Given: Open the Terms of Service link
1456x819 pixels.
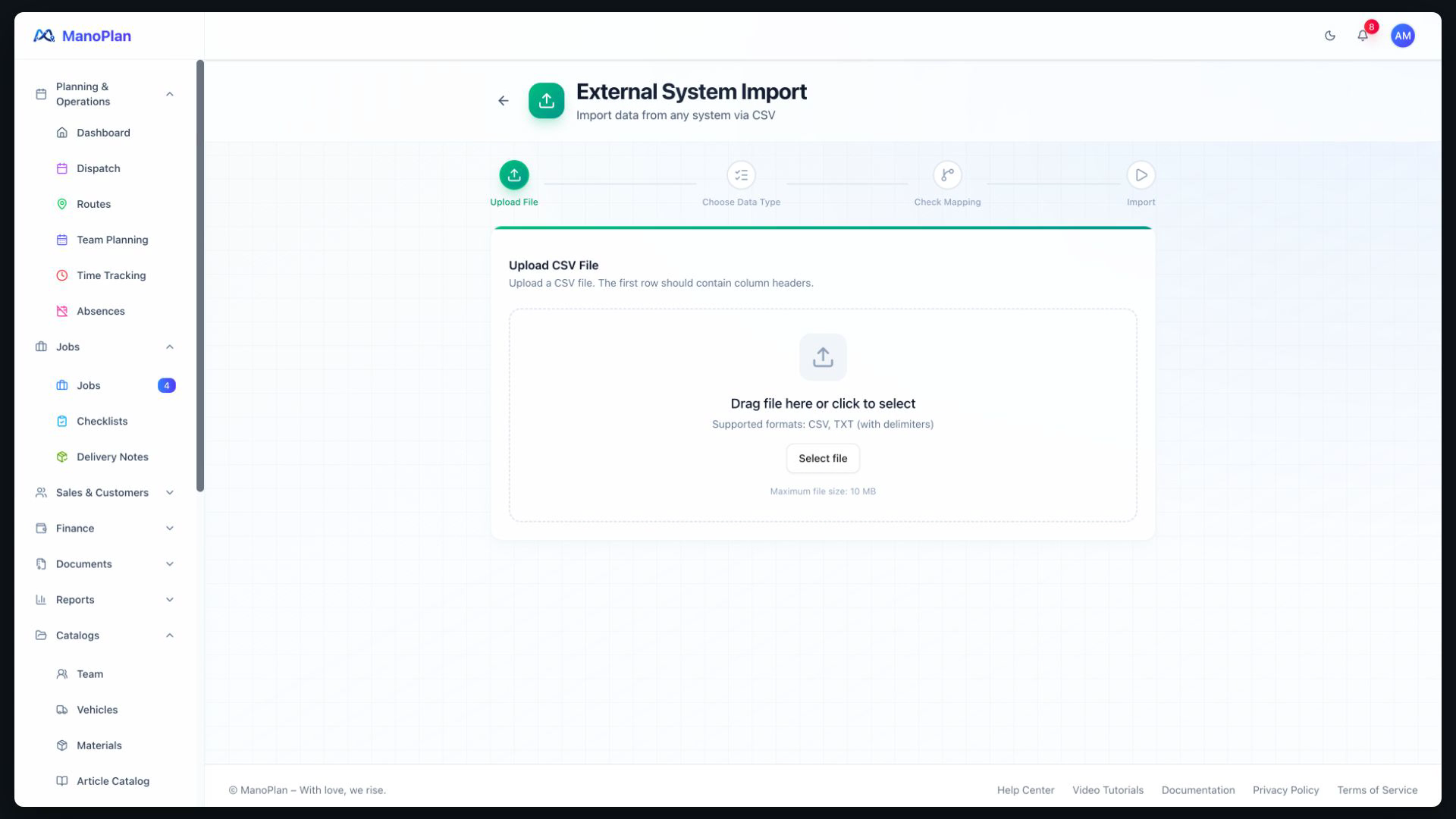Looking at the screenshot, I should click(x=1377, y=790).
